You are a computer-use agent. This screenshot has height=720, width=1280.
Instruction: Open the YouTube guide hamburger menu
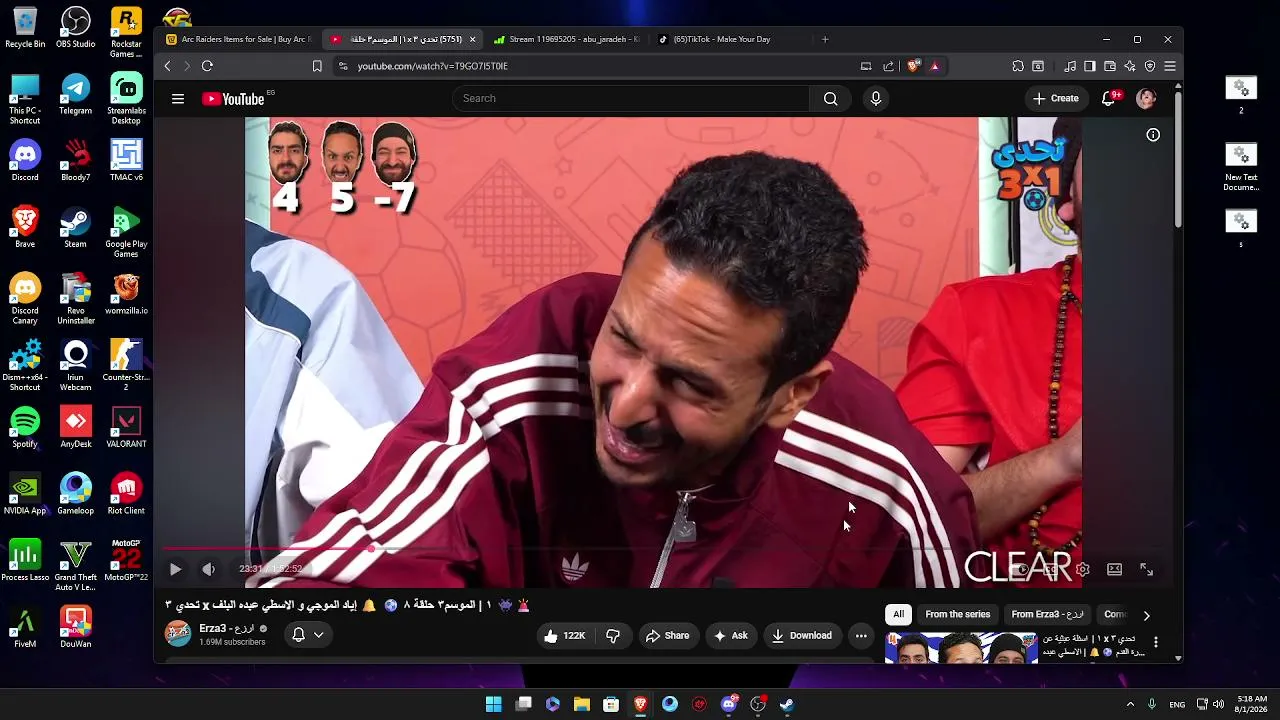(178, 99)
